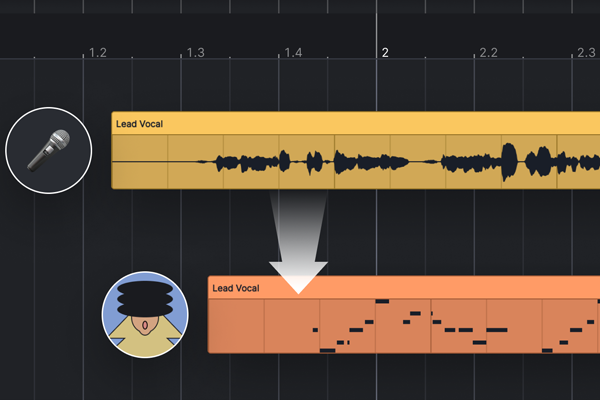Select the orange Lead Vocal MIDI region header
The image size is (600, 400).
coord(404,287)
